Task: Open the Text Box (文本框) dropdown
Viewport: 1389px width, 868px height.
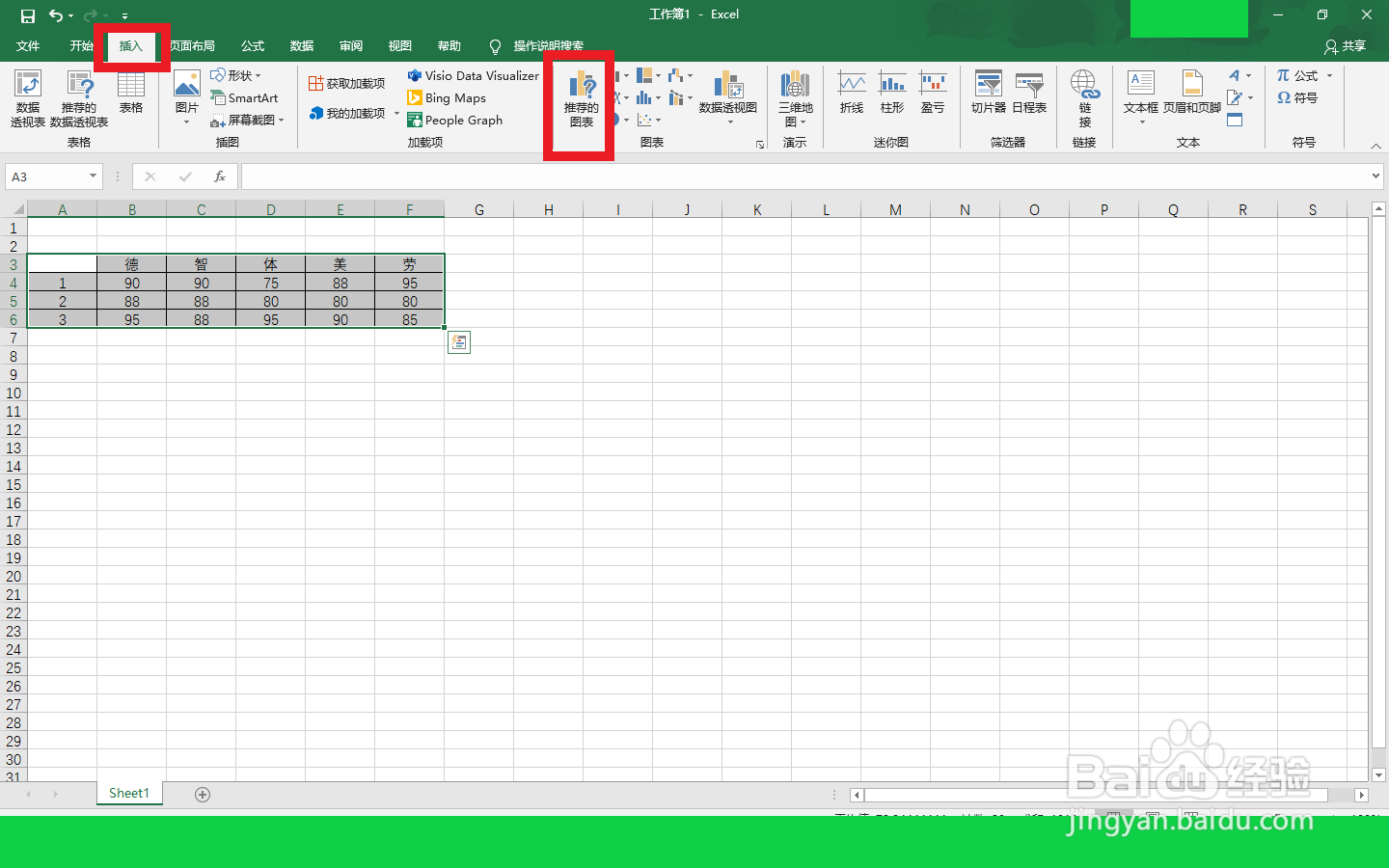Action: [1141, 98]
